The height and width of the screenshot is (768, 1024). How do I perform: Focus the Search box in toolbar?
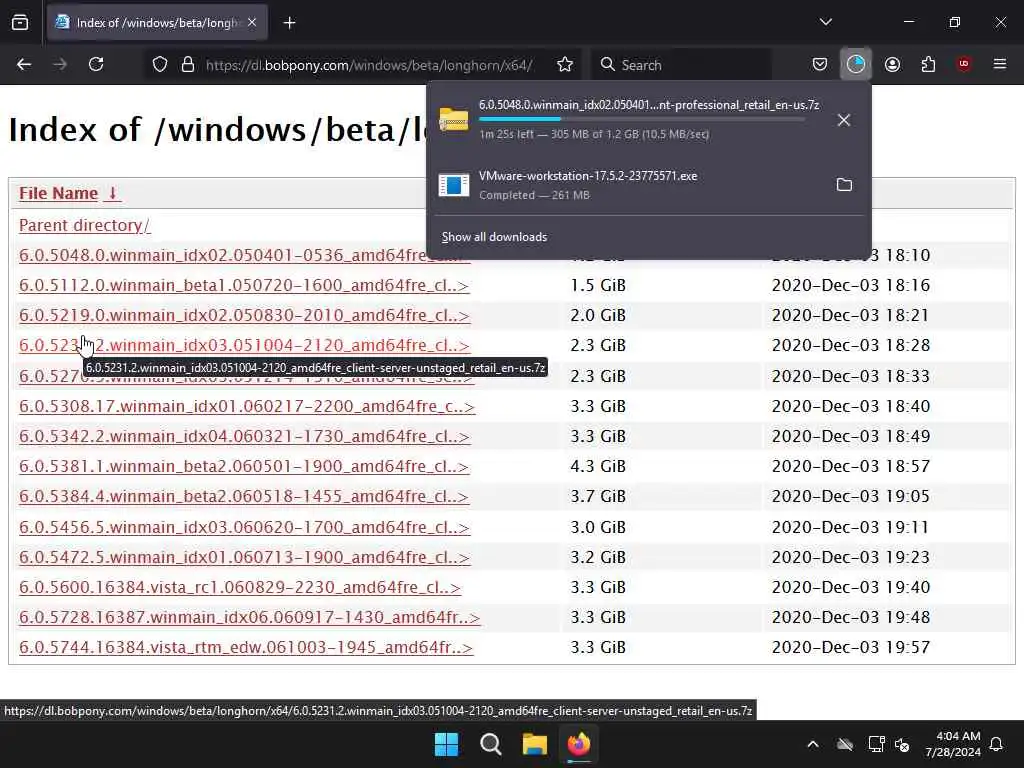coord(681,65)
